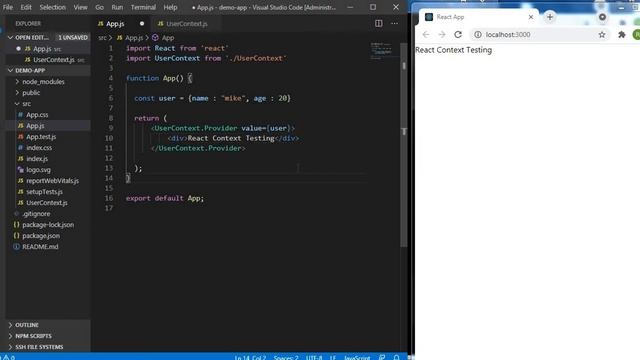Expand the node_modules folder
This screenshot has height=360, width=640.
(43, 82)
